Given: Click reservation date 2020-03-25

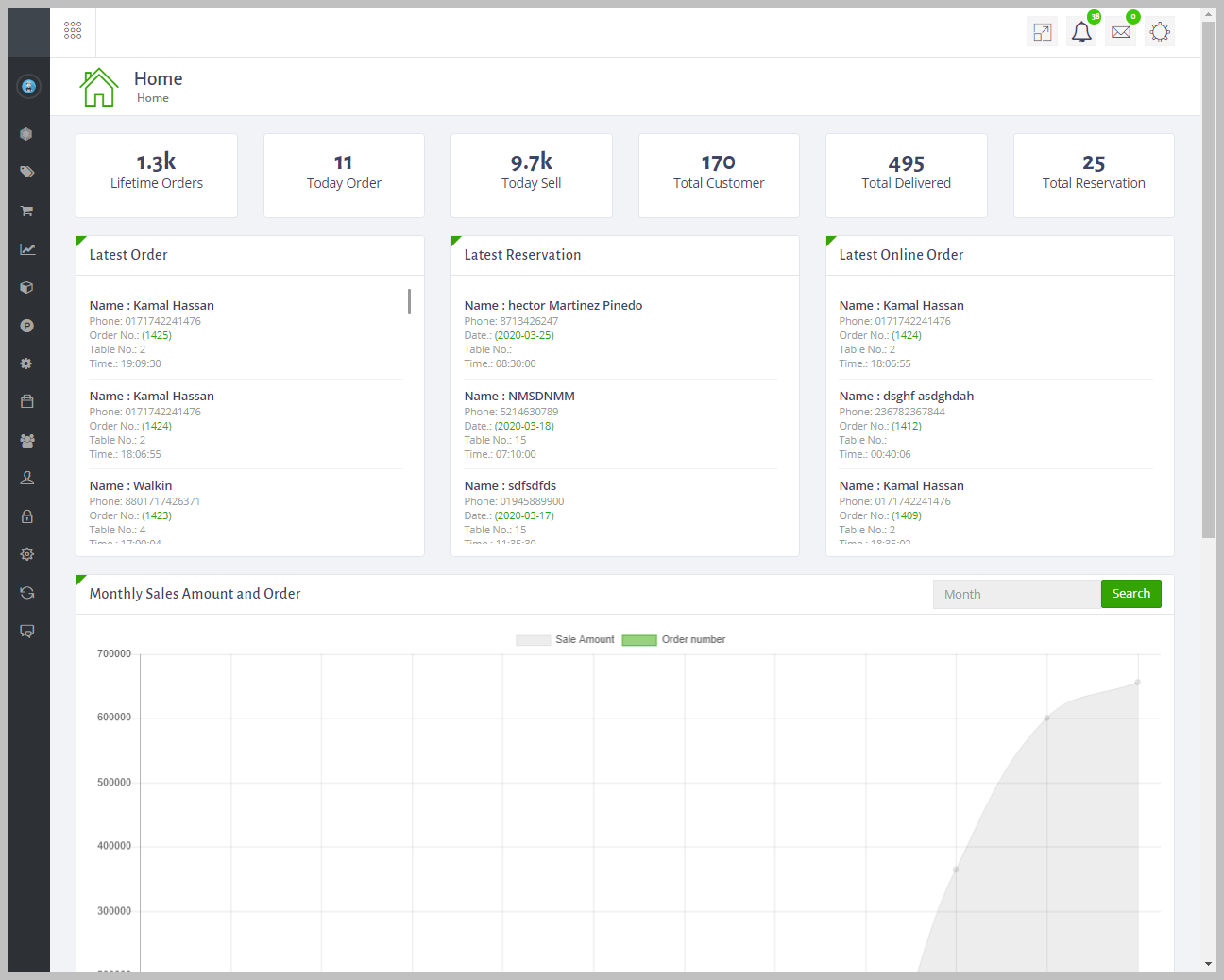Looking at the screenshot, I should pyautogui.click(x=524, y=335).
